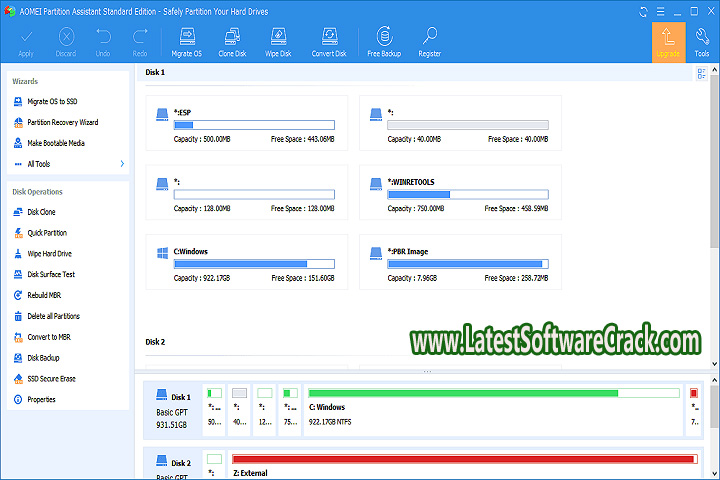Select the C:Windows partition card
This screenshot has width=720, height=480.
(x=247, y=263)
